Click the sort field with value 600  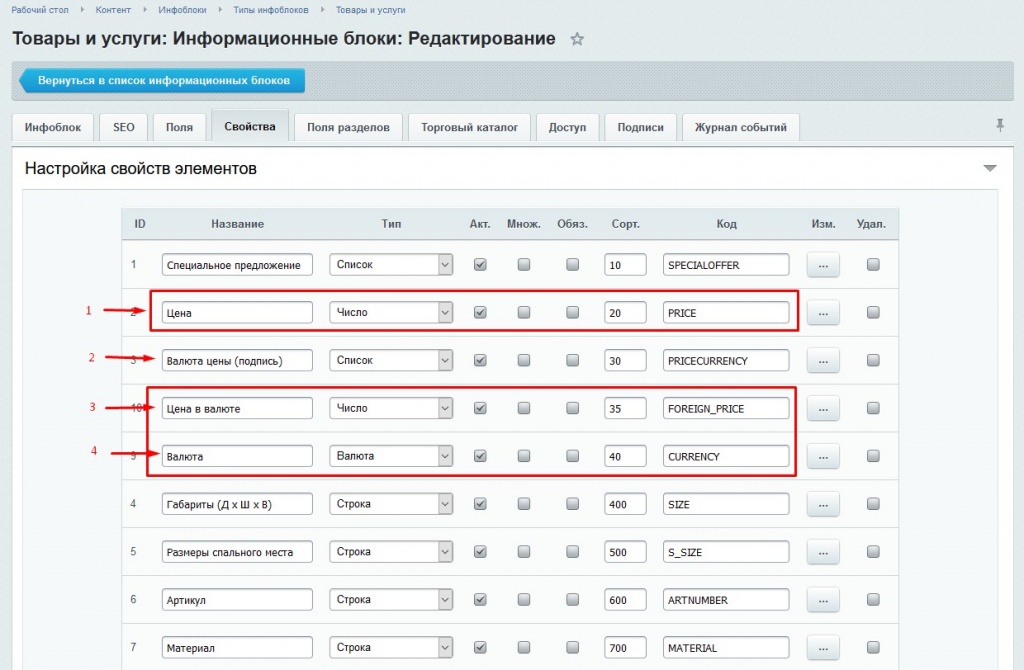click(x=625, y=599)
